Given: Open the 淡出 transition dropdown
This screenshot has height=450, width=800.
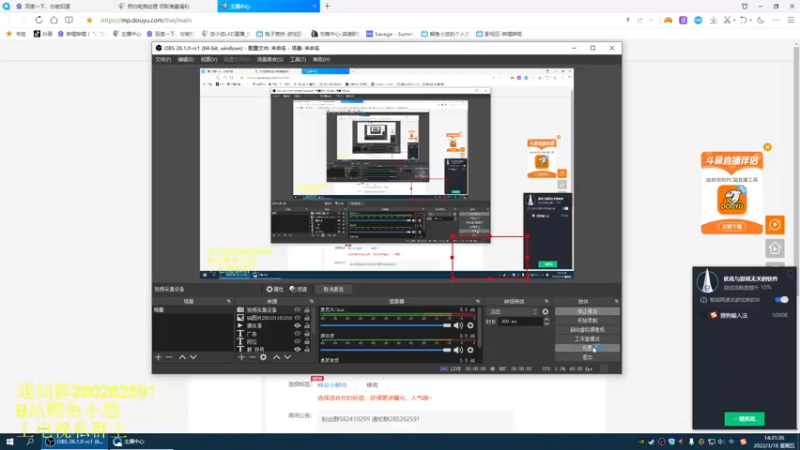Looking at the screenshot, I should click(513, 312).
